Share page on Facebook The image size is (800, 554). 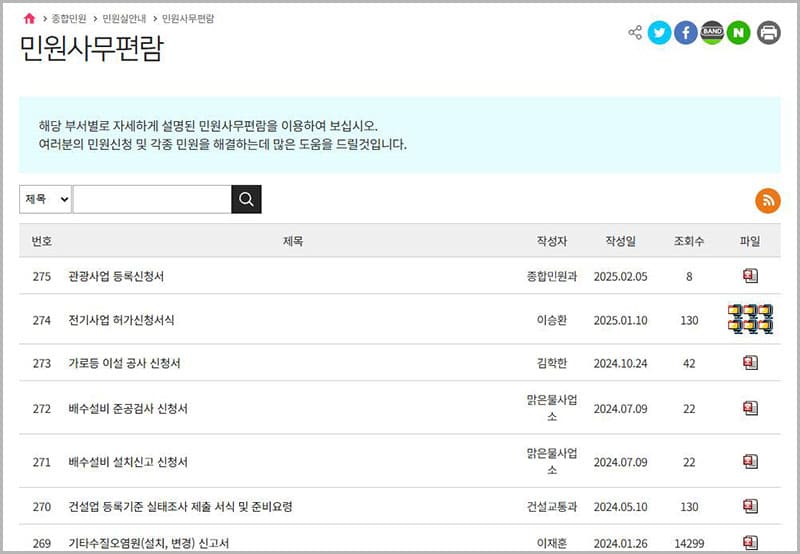click(686, 33)
